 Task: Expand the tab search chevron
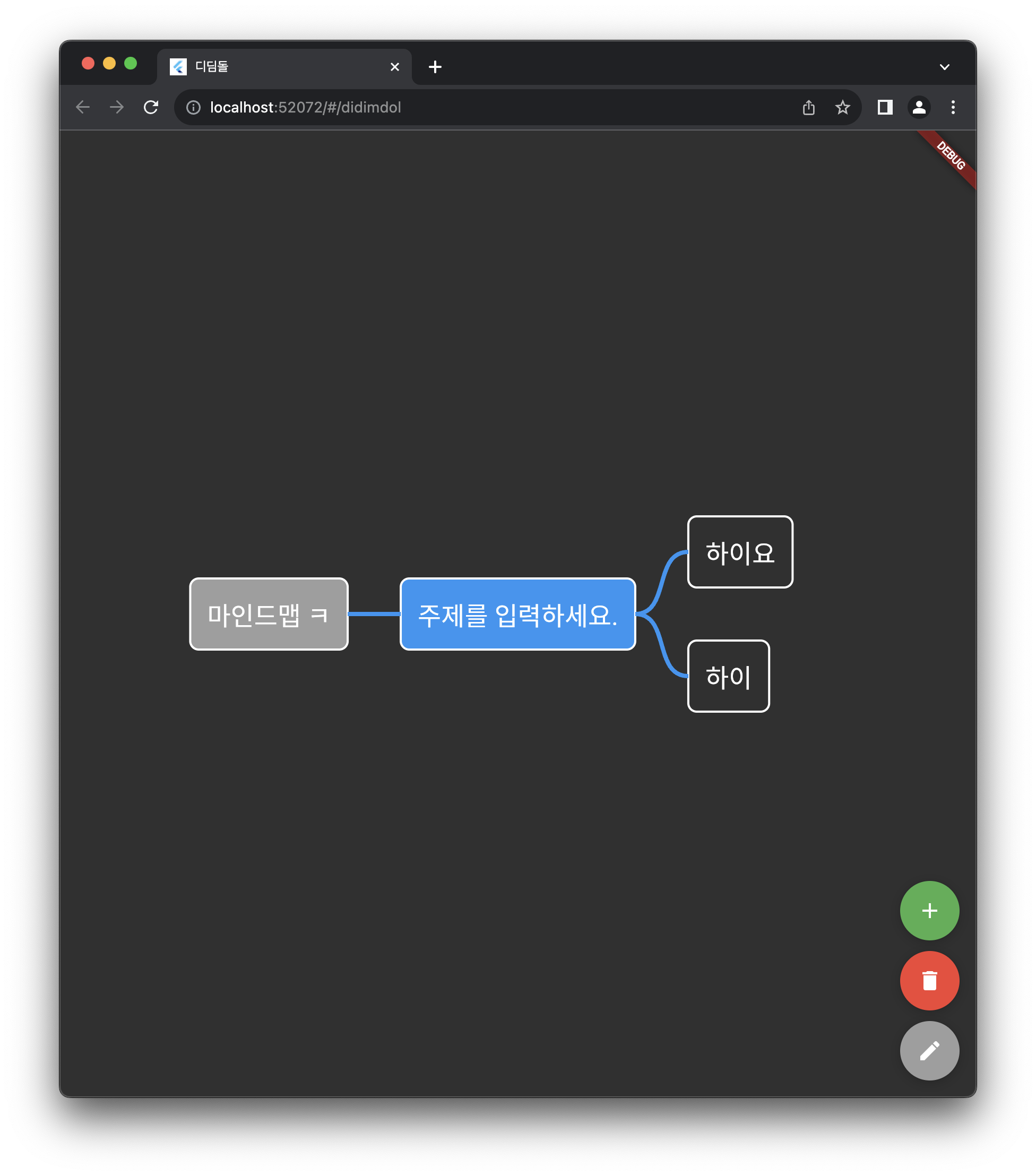click(x=944, y=67)
